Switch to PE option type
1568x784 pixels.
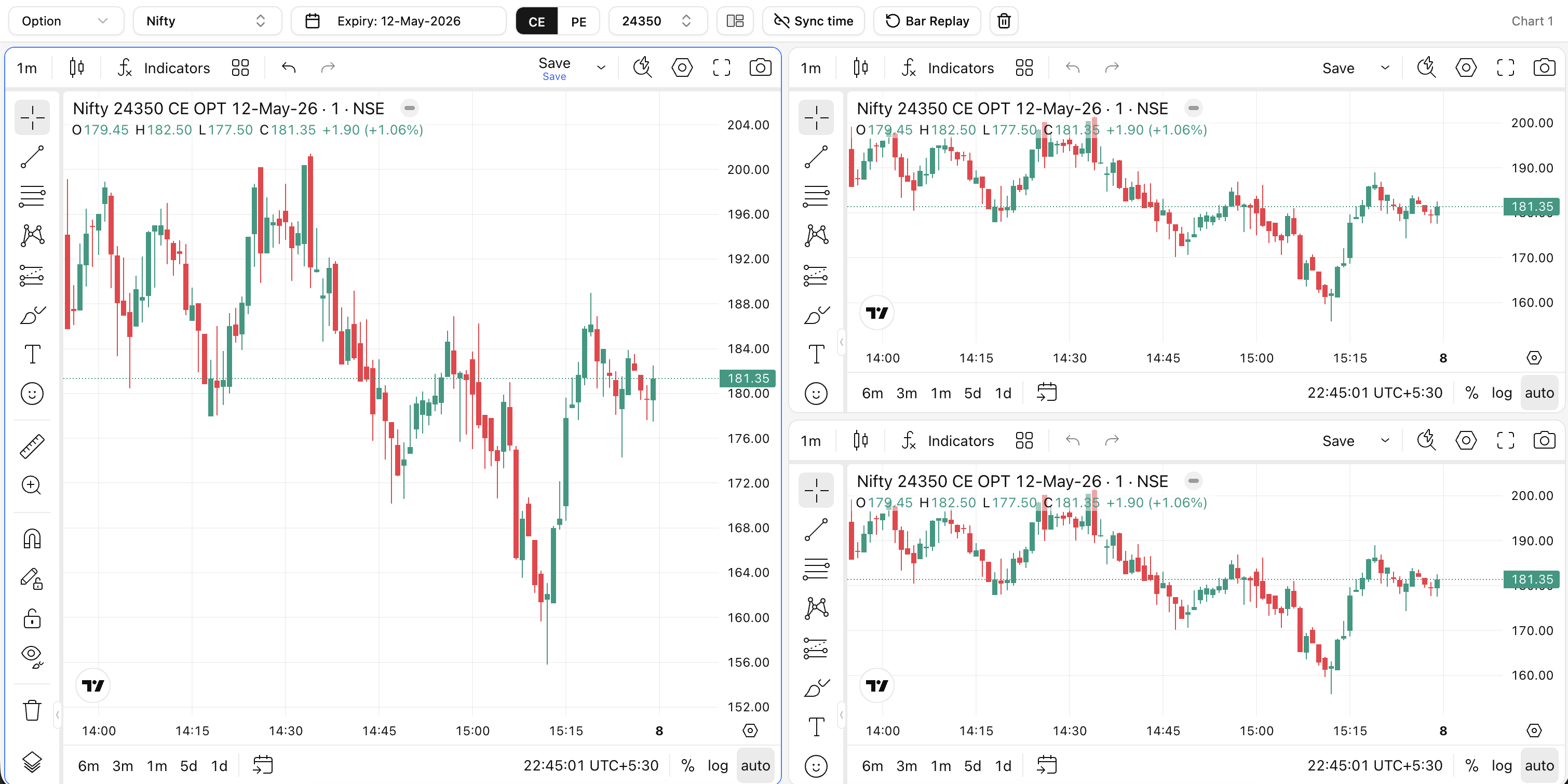[578, 21]
